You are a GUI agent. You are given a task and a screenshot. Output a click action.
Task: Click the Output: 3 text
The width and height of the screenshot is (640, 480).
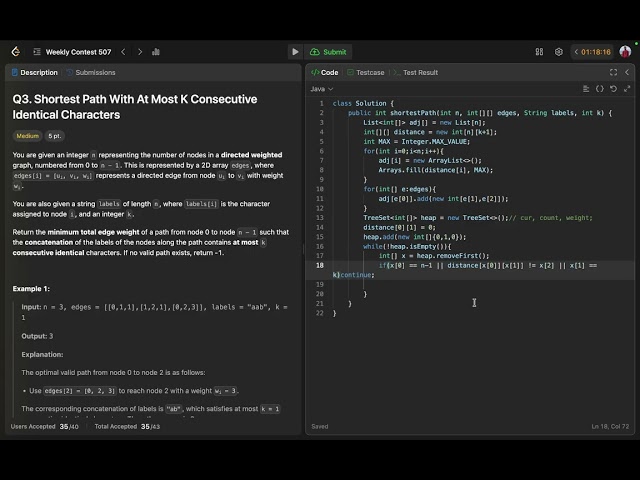click(x=37, y=336)
